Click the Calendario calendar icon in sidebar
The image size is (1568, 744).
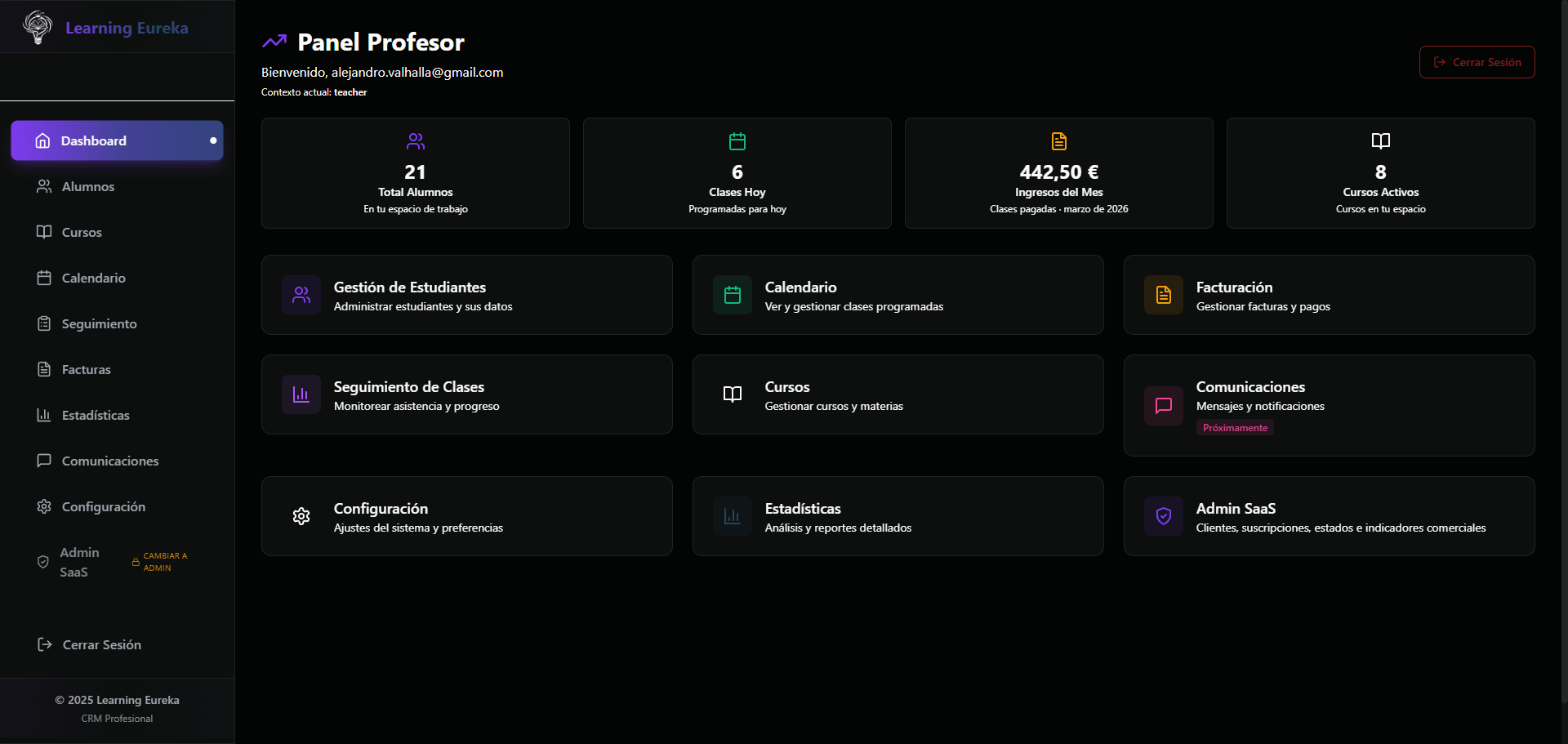click(43, 278)
